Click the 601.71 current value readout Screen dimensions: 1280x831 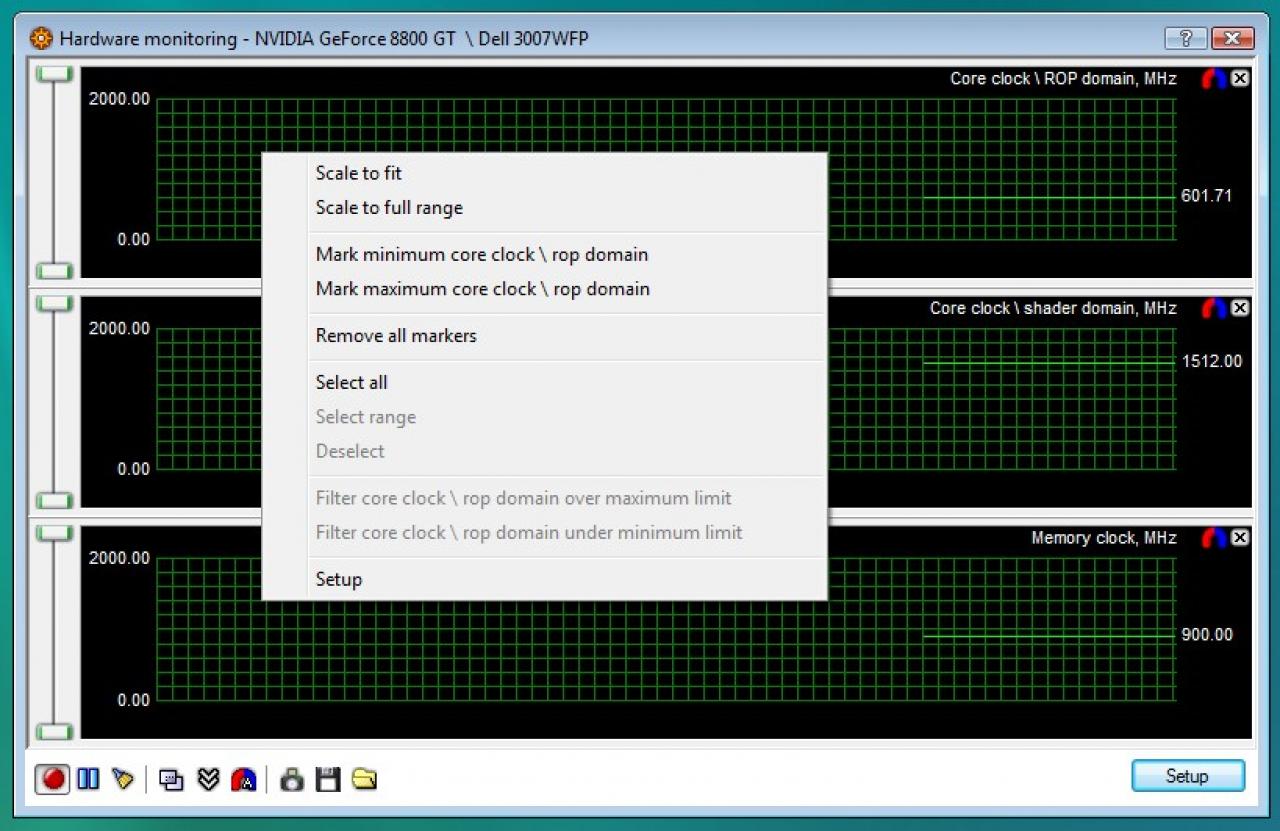click(x=1206, y=196)
